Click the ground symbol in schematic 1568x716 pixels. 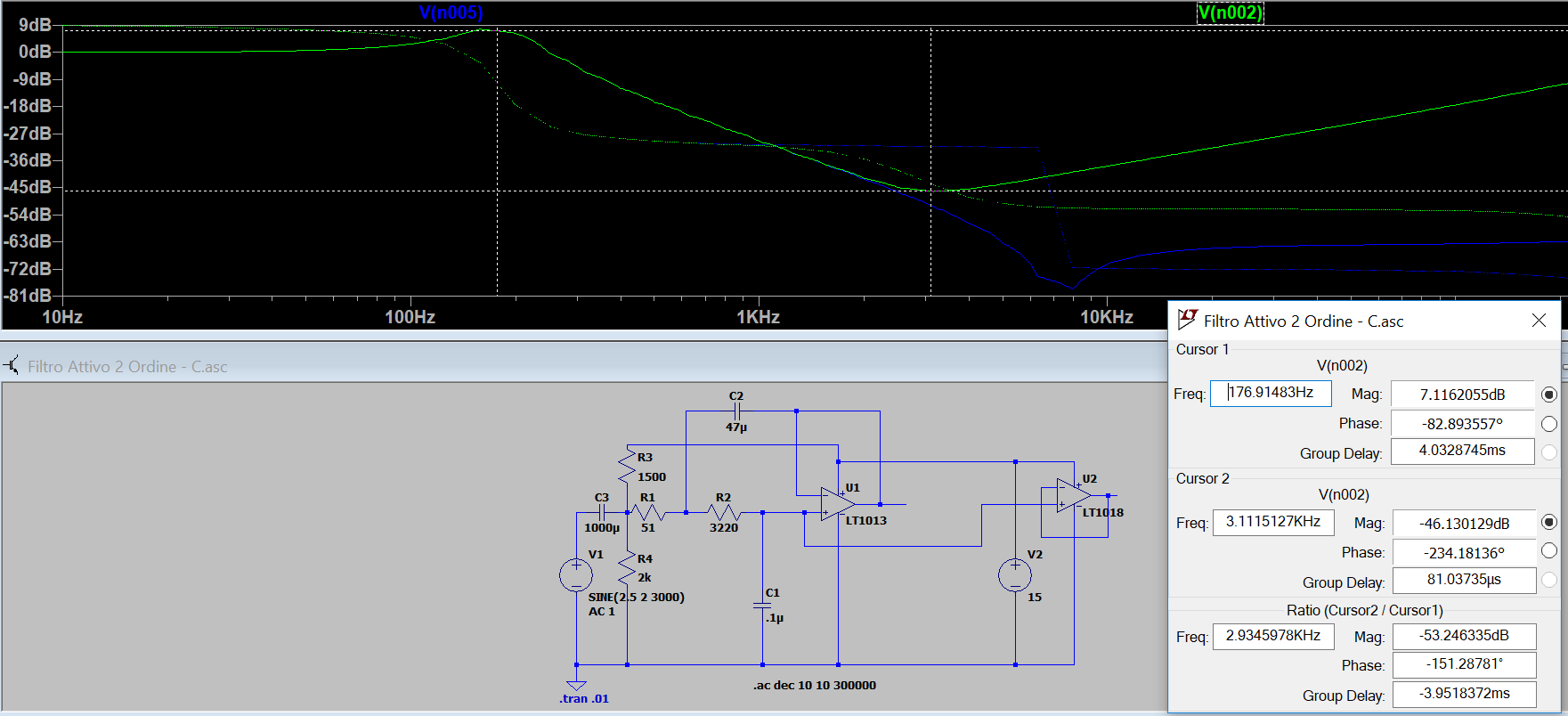click(576, 685)
